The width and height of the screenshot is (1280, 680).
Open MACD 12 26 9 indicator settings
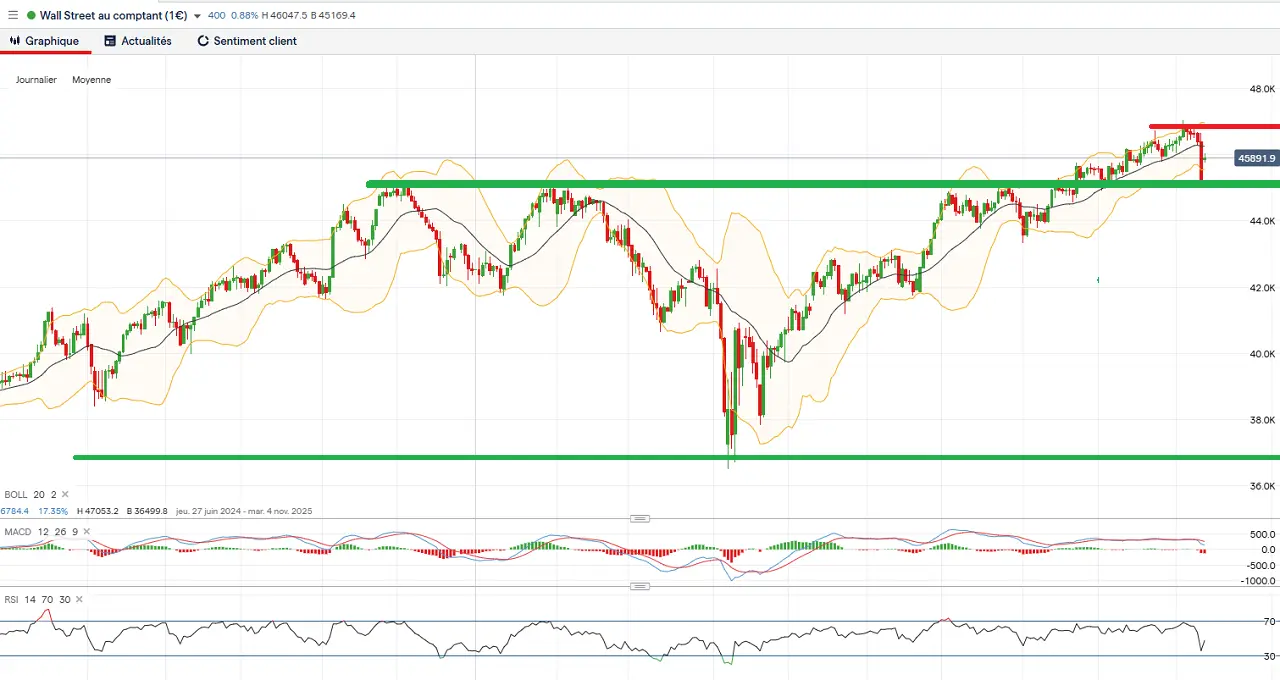40,531
